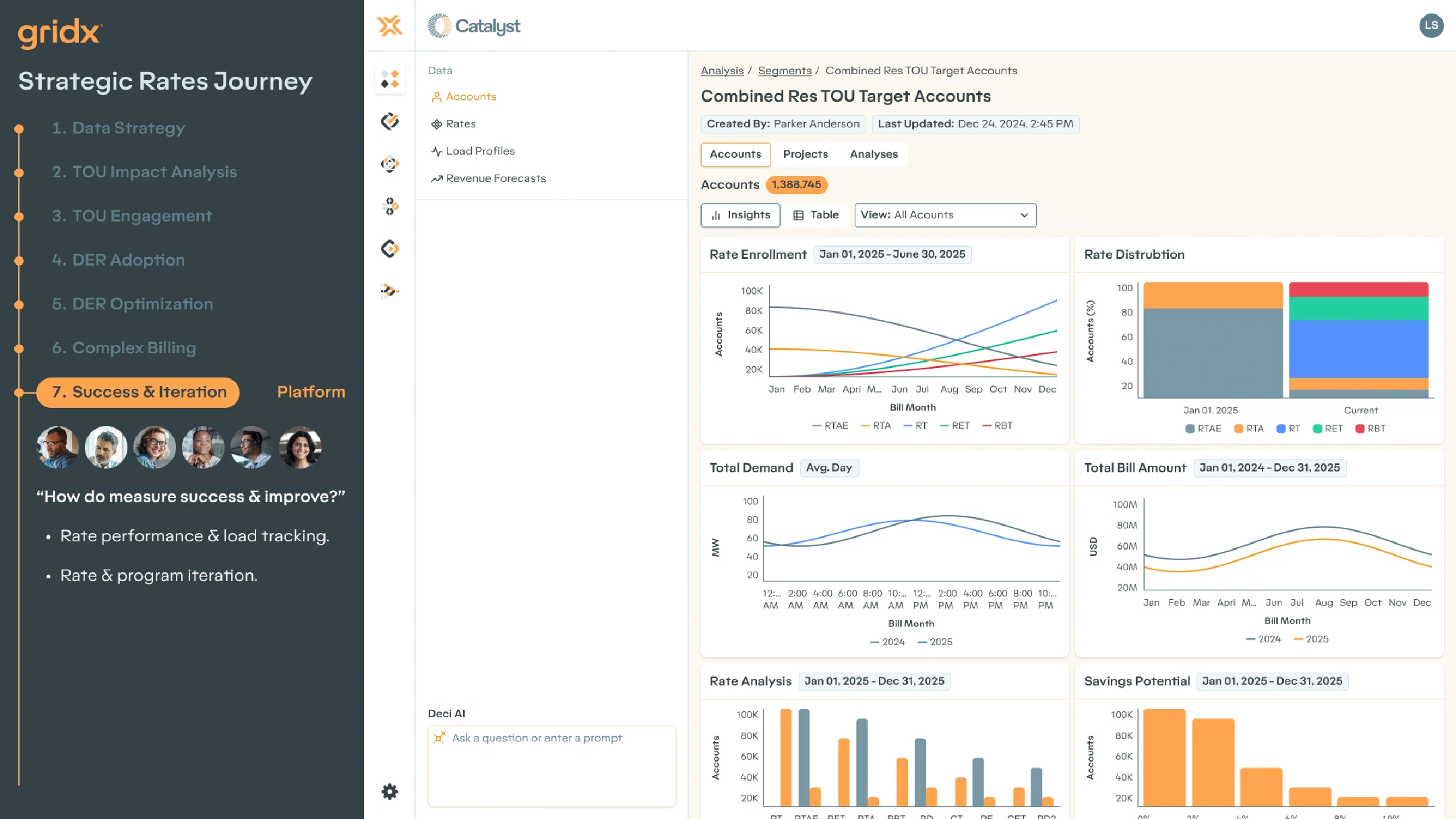Select the Analyses tab
Image resolution: width=1456 pixels, height=819 pixels.
(x=874, y=154)
